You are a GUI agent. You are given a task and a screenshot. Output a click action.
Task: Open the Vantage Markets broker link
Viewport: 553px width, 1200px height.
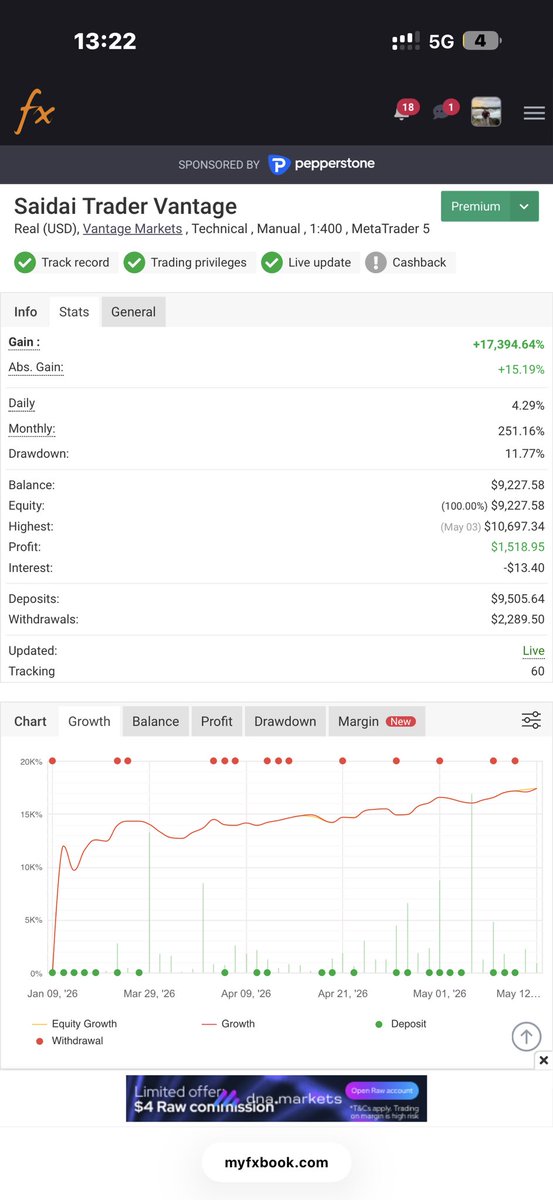click(x=132, y=229)
